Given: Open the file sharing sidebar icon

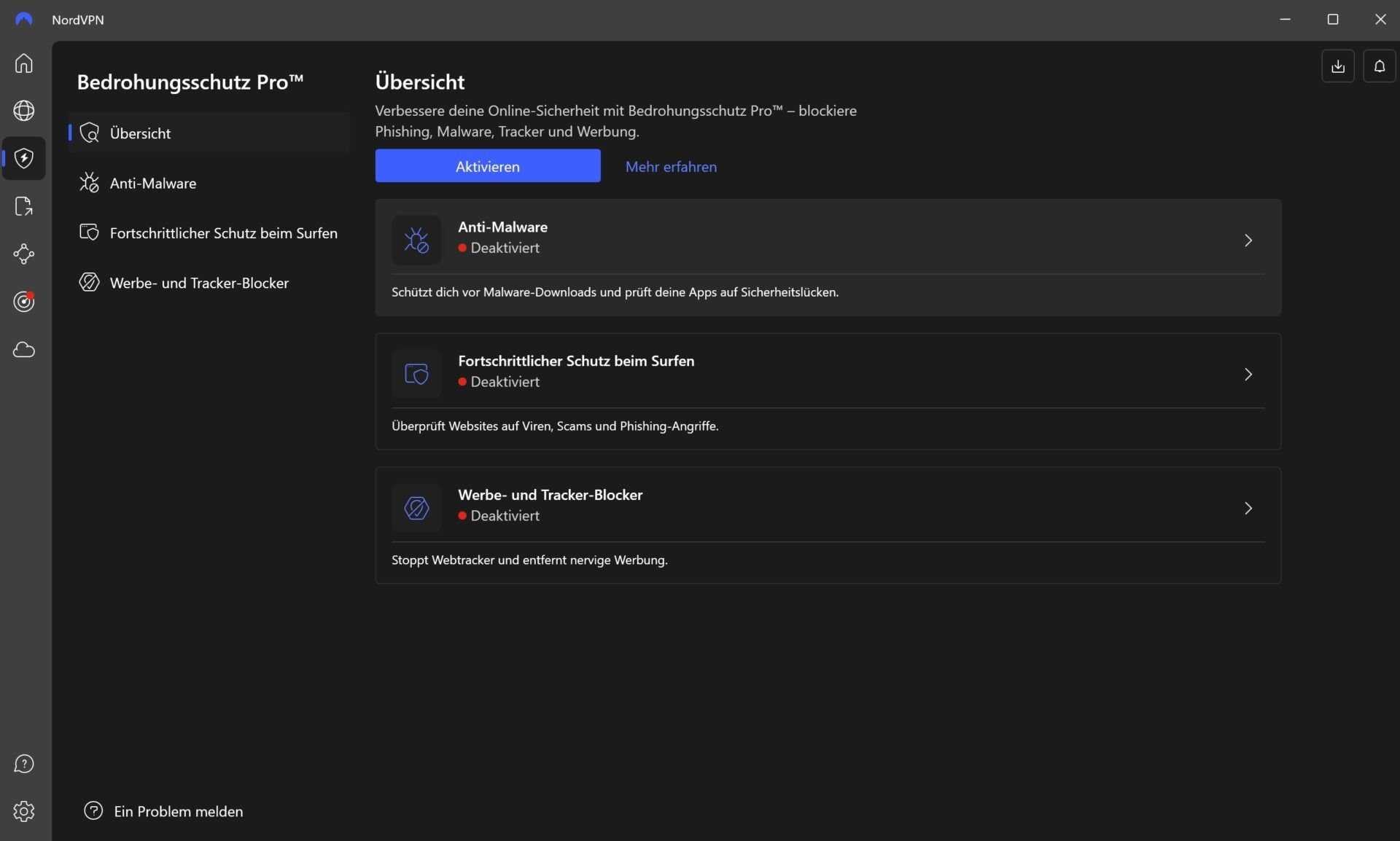Looking at the screenshot, I should [24, 206].
